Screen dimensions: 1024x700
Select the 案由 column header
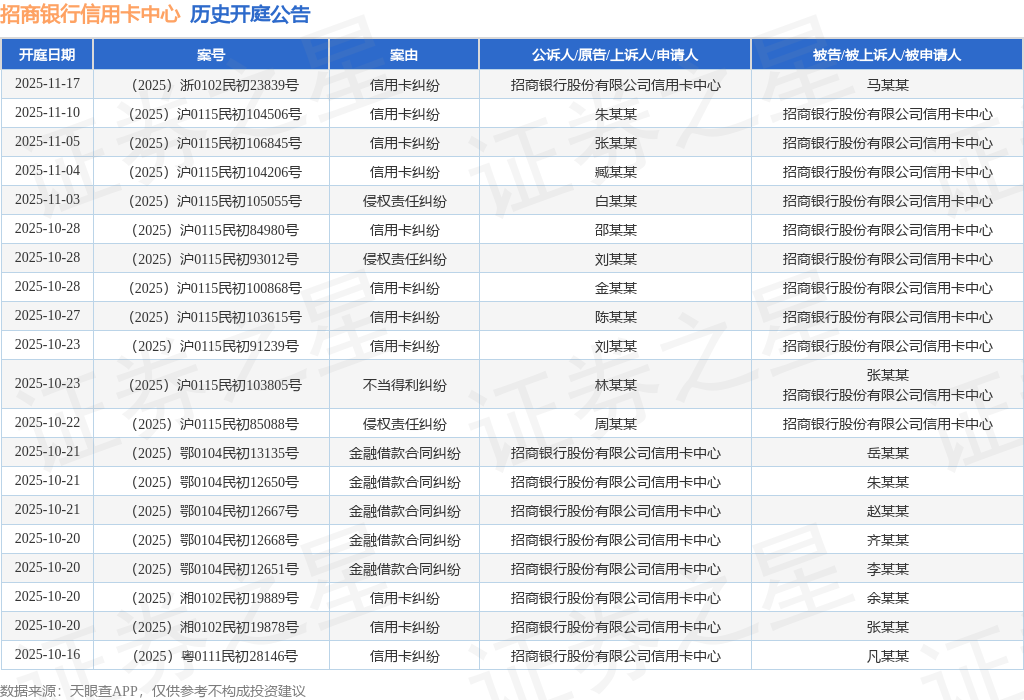pos(404,55)
